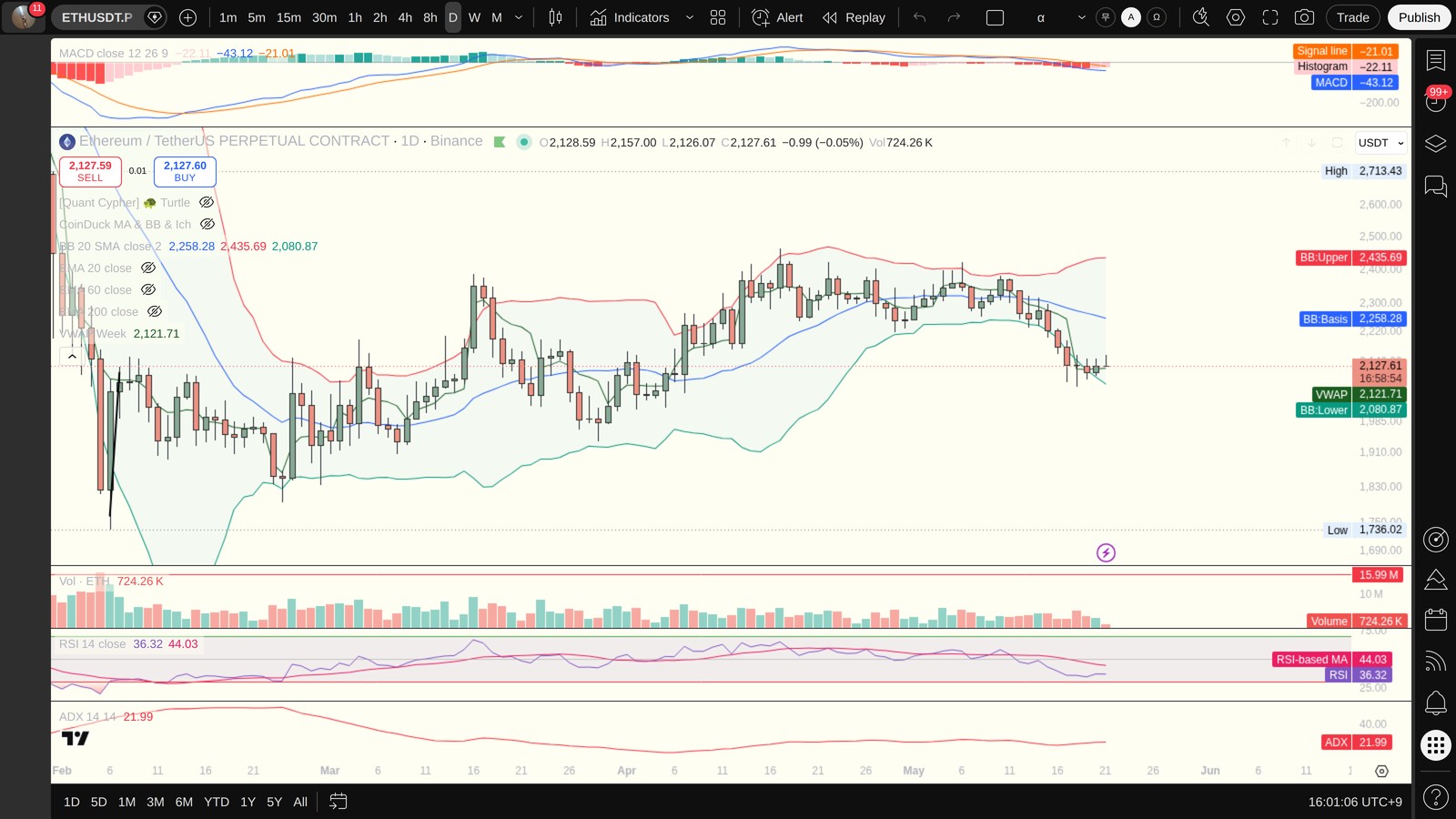Open the help center question icon

(1436, 797)
